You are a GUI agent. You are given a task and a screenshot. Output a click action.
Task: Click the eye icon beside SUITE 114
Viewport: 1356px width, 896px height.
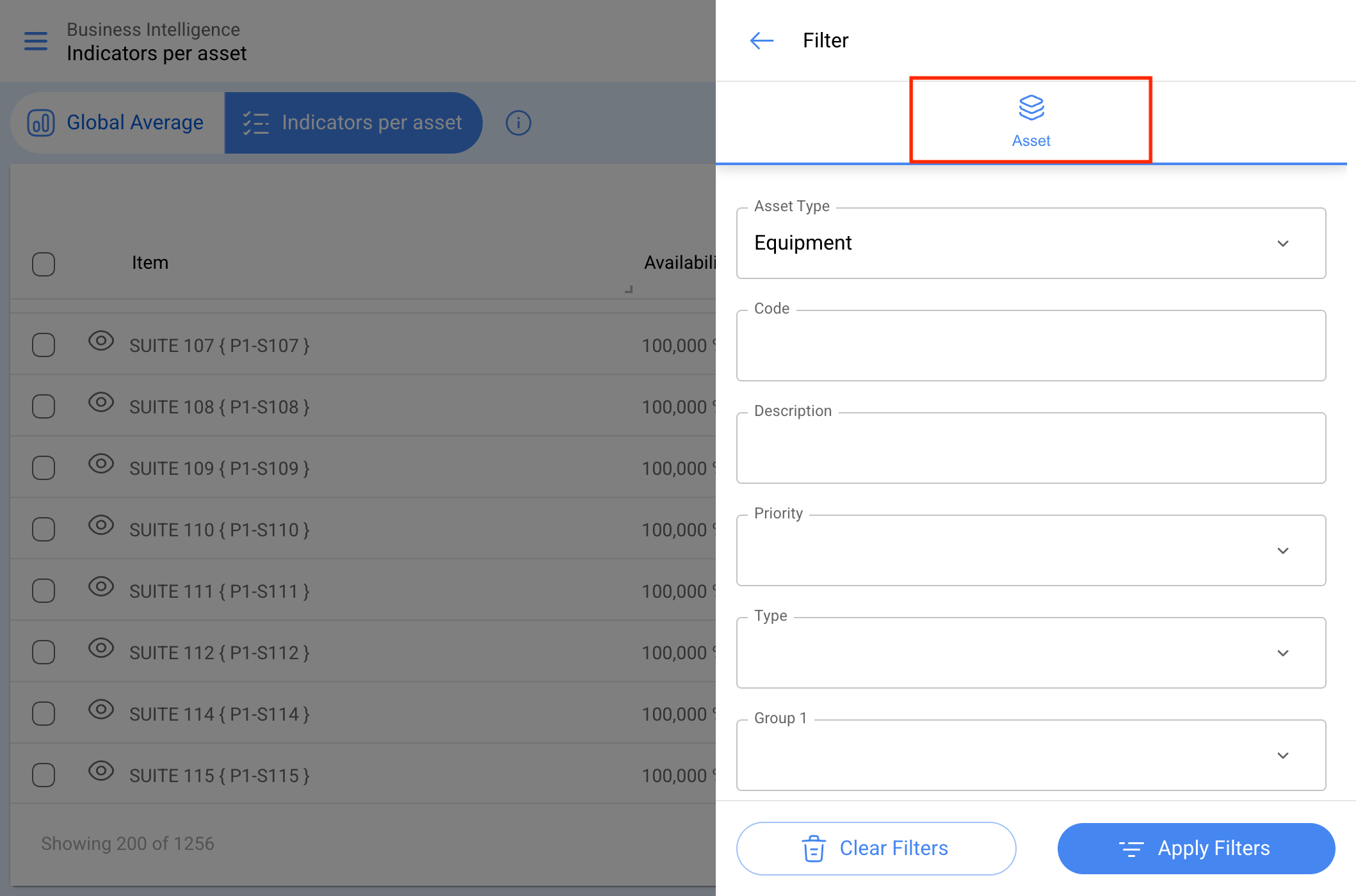[101, 710]
